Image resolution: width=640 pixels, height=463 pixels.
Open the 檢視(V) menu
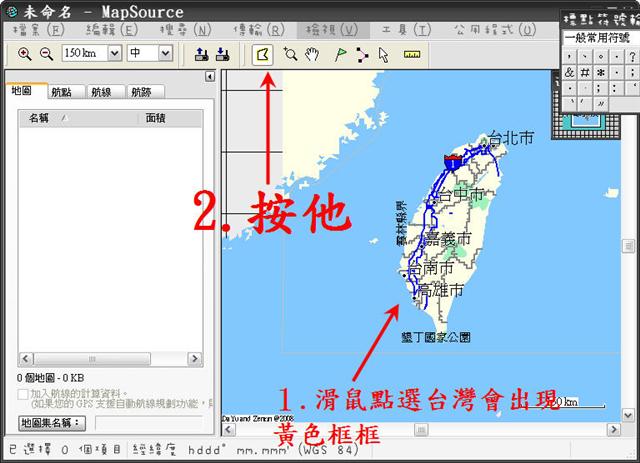point(332,30)
